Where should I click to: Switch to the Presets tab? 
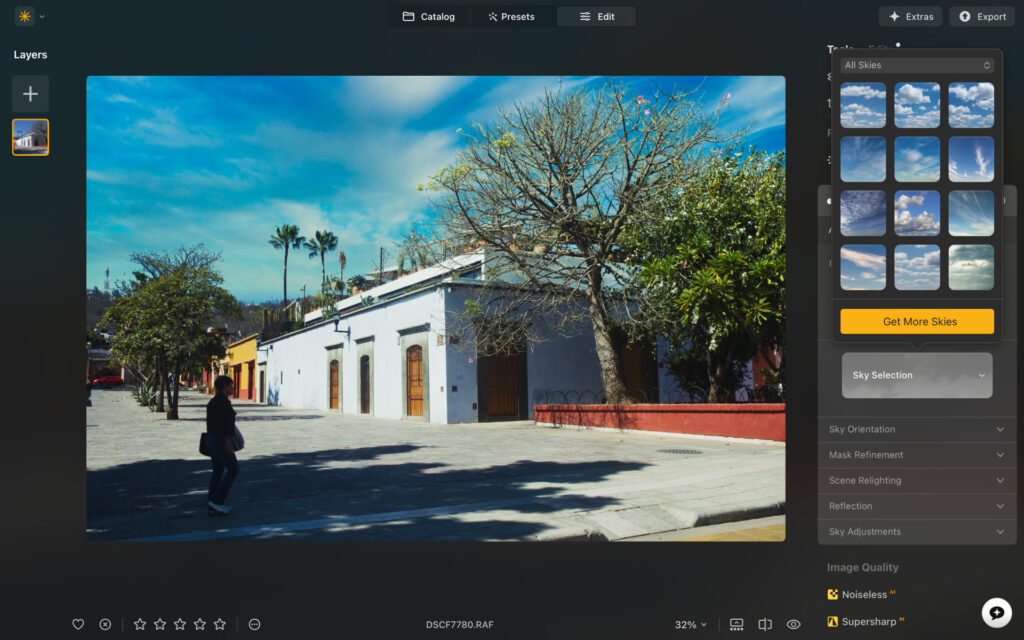pos(513,16)
